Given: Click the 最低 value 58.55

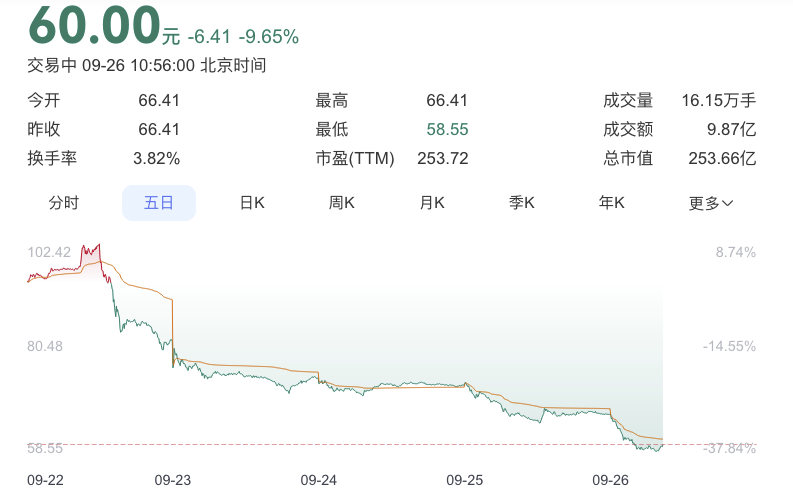Looking at the screenshot, I should pyautogui.click(x=447, y=129).
